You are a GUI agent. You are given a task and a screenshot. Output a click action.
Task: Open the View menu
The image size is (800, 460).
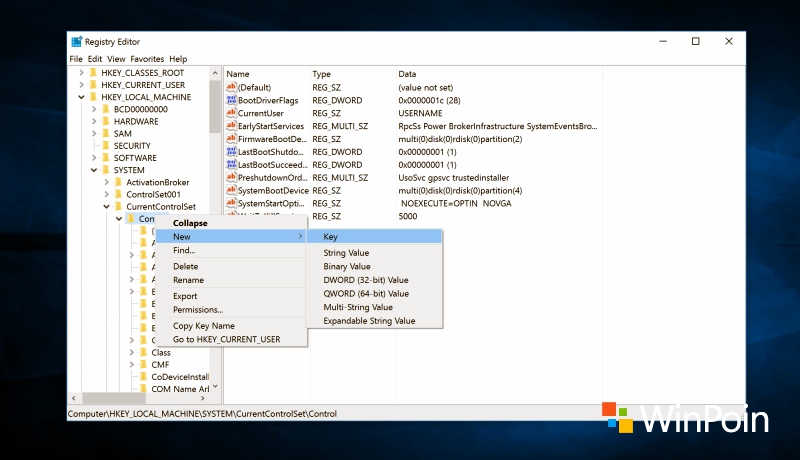pyautogui.click(x=116, y=59)
